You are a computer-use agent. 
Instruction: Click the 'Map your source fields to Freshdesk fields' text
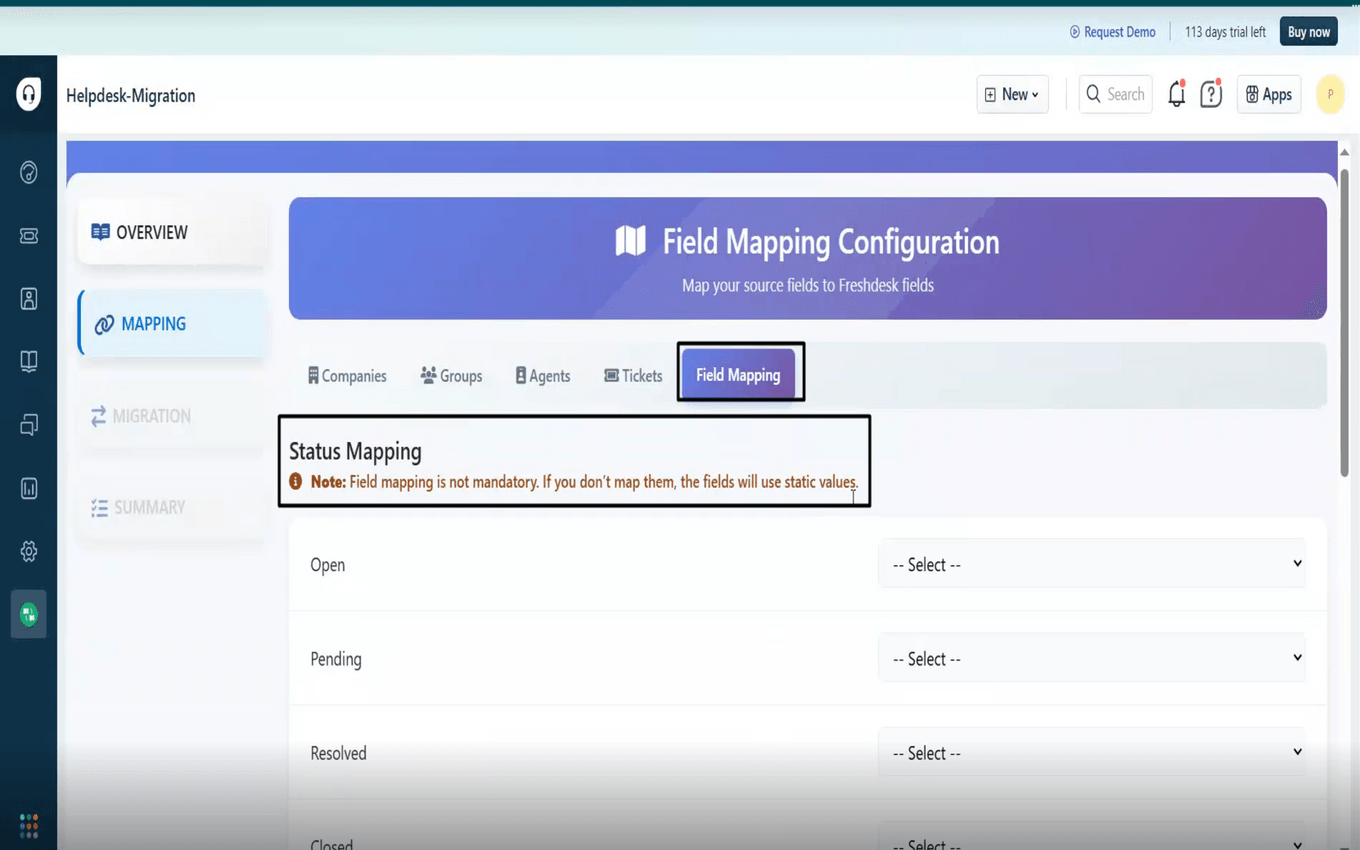click(x=808, y=285)
